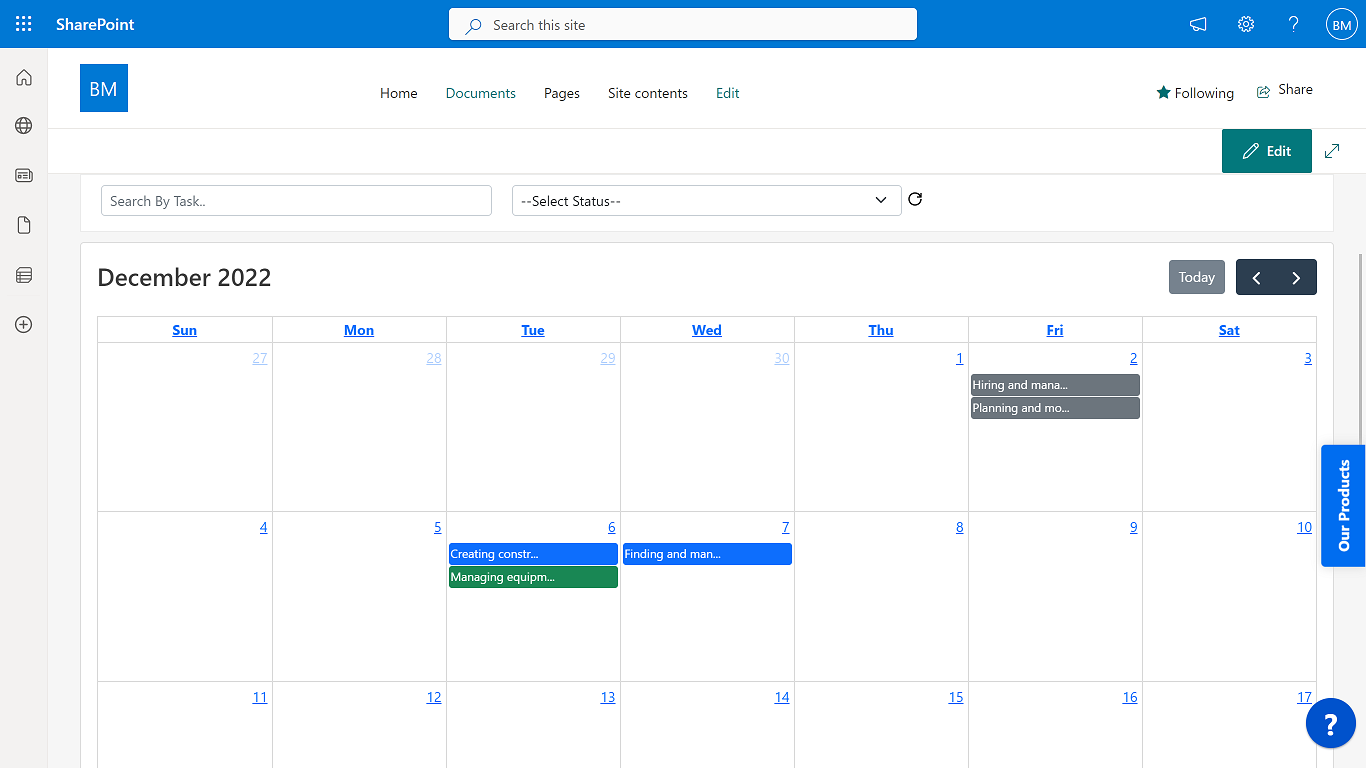Image resolution: width=1366 pixels, height=768 pixels.
Task: Click the refresh filter icon
Action: [915, 199]
